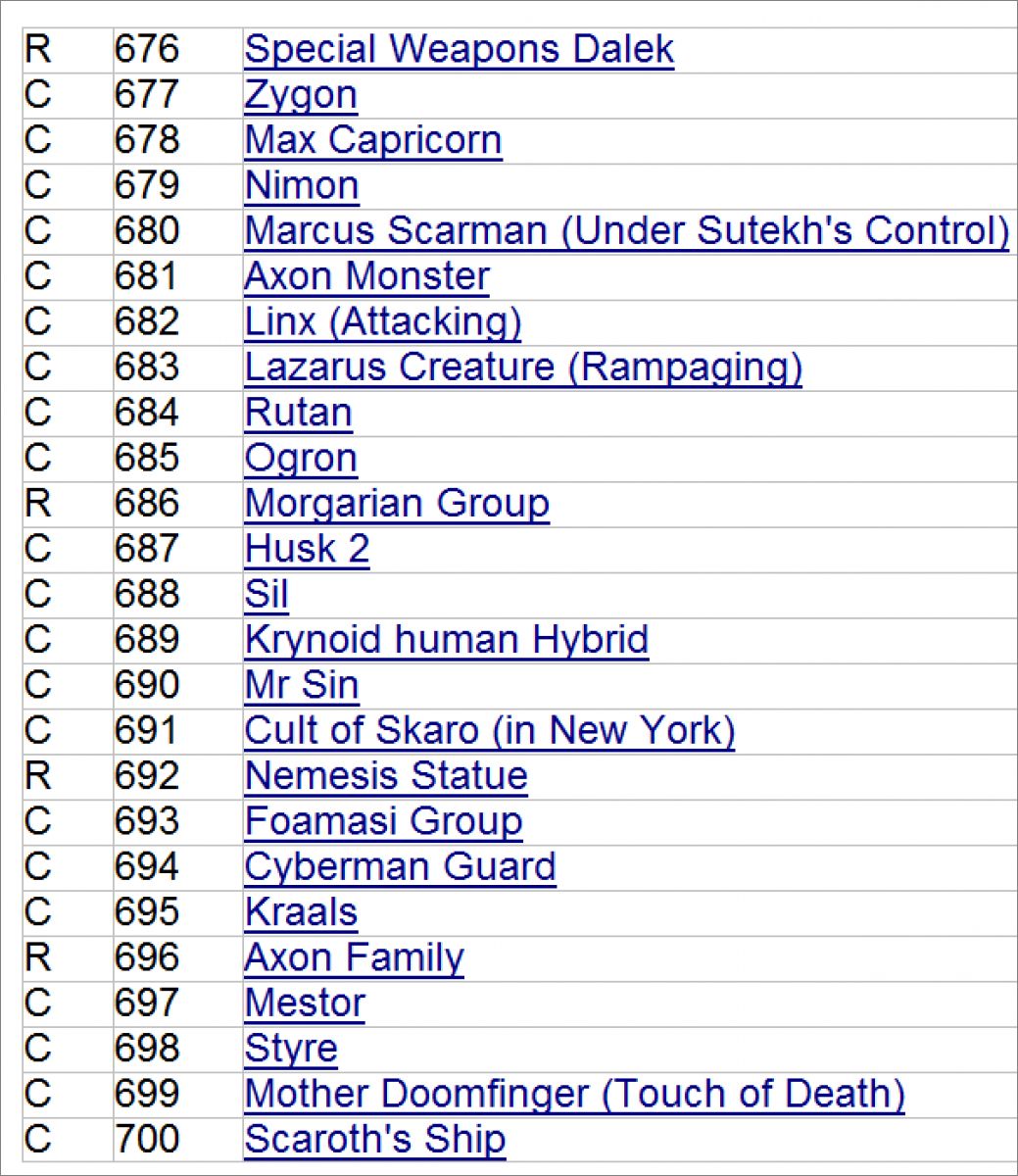The image size is (1018, 1176).
Task: Open the Morgarian Group link
Action: point(397,504)
